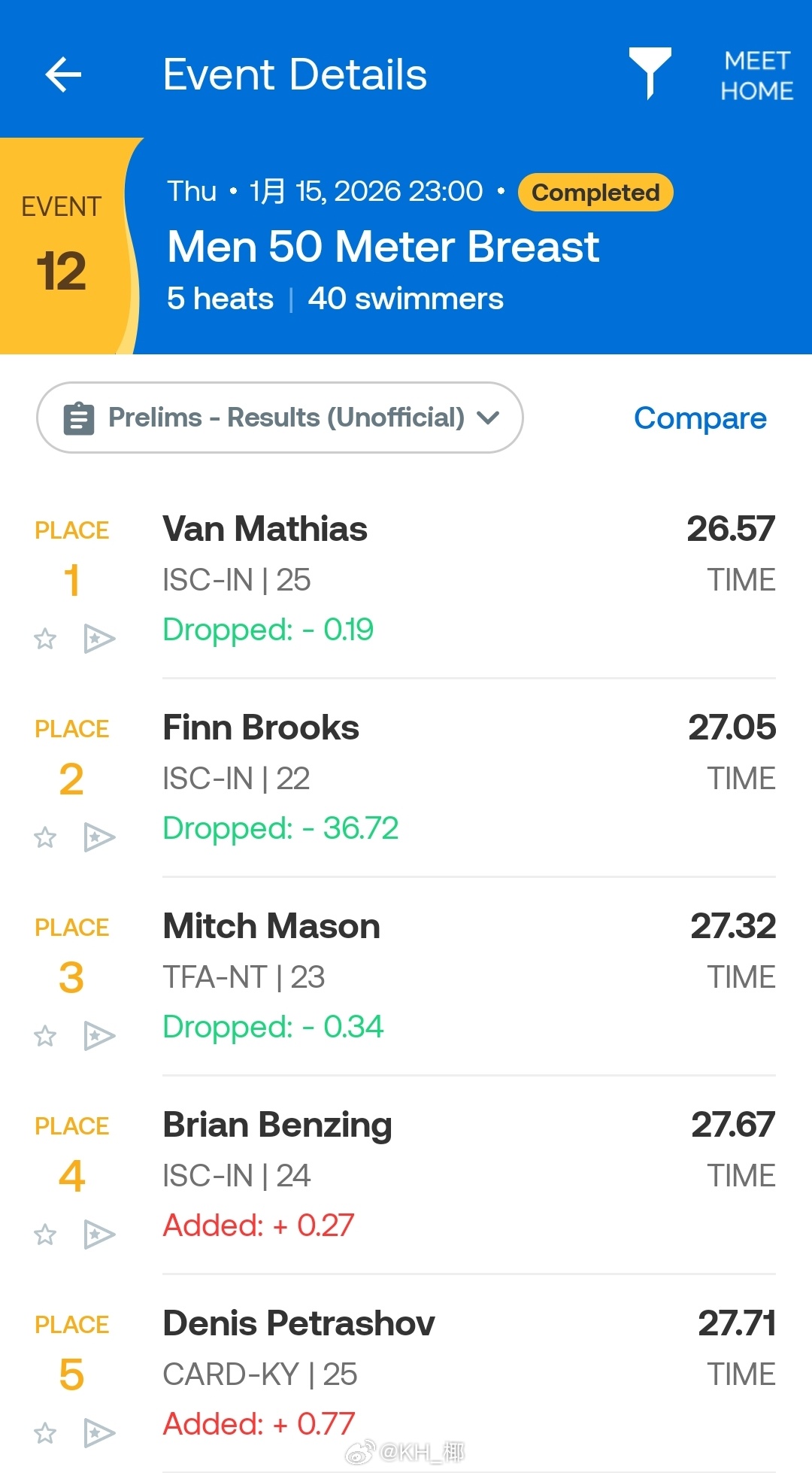Tap the flag icon under Finn Brooks
The height and width of the screenshot is (1473, 812).
[x=98, y=837]
